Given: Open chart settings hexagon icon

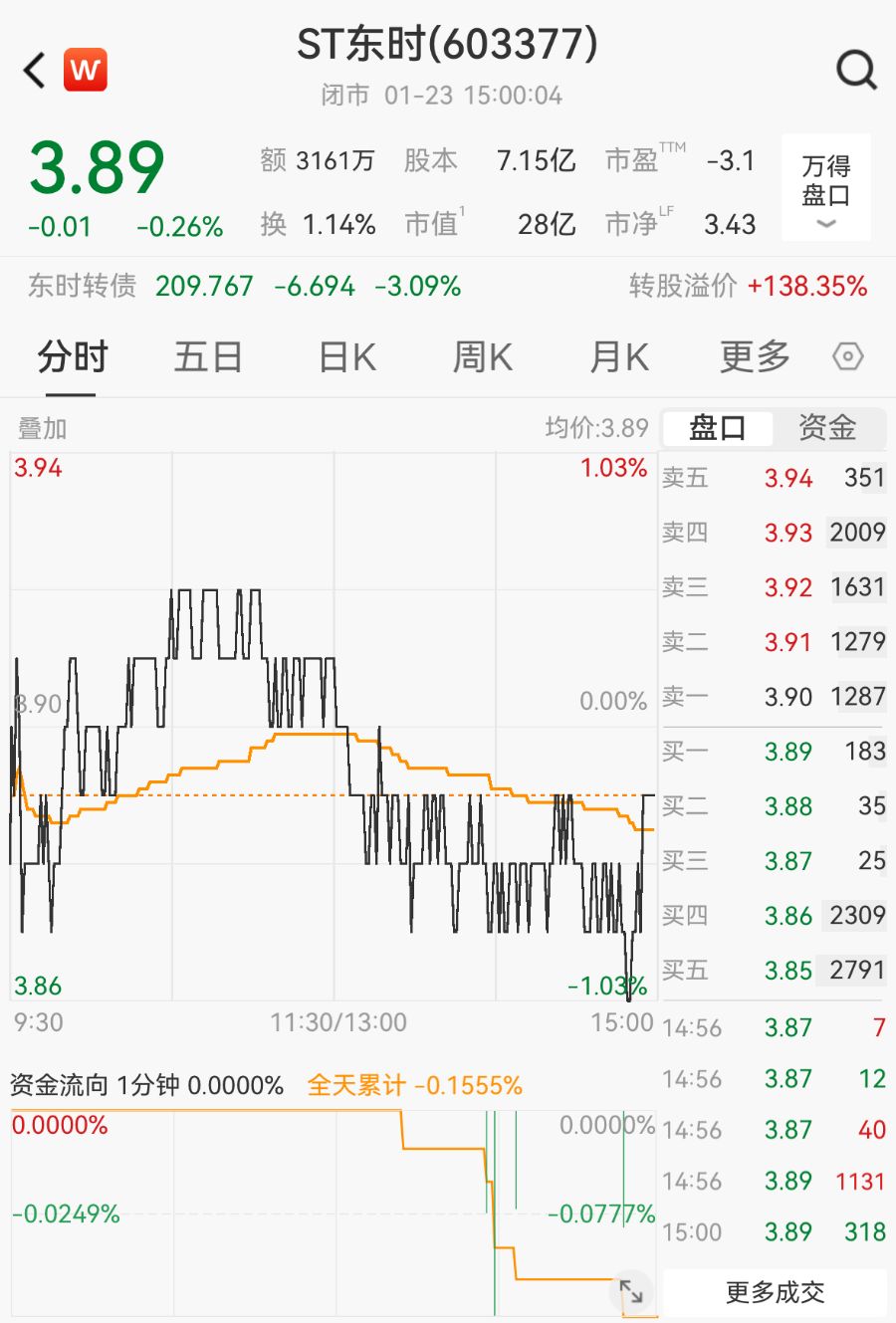Looking at the screenshot, I should coord(847,356).
